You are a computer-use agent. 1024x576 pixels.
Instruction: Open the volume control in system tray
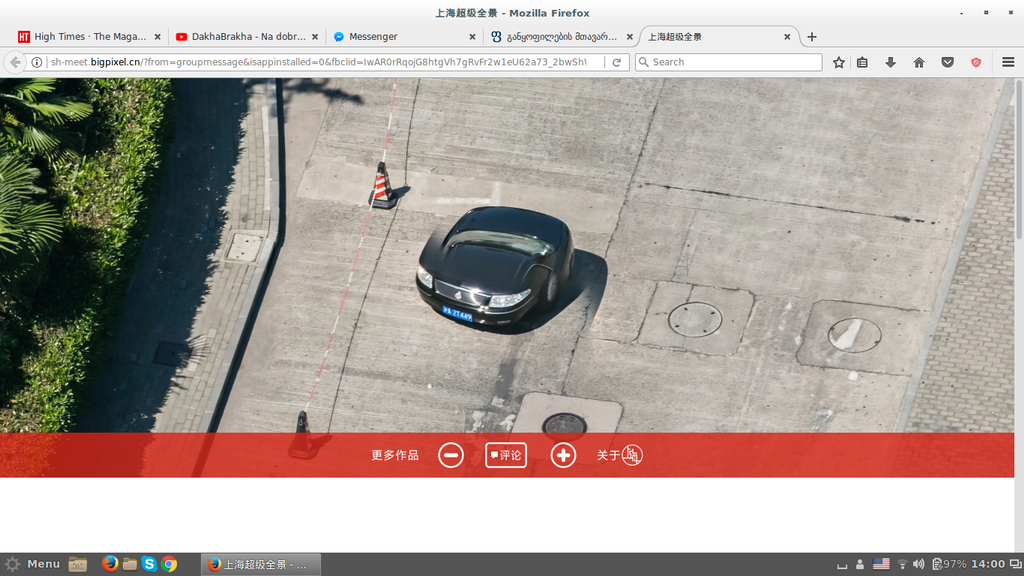tap(919, 564)
